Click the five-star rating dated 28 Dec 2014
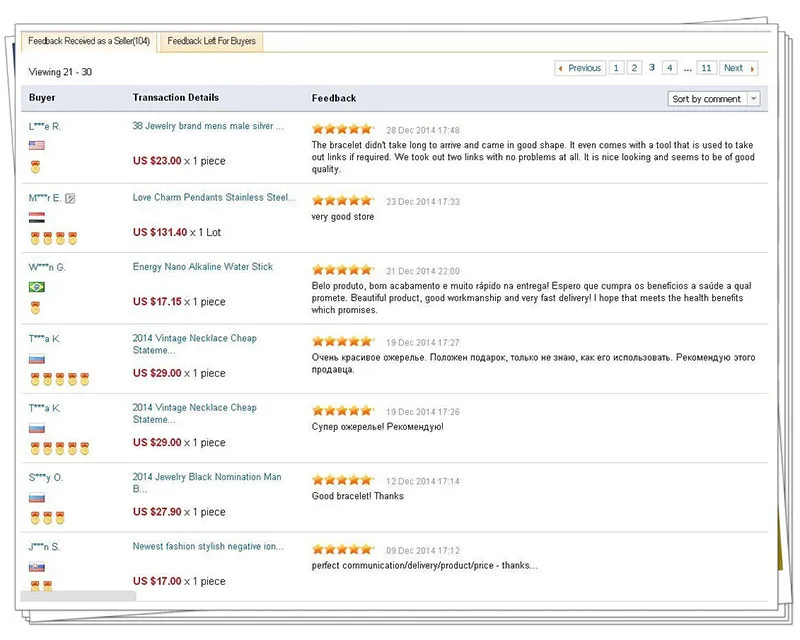This screenshot has width=800, height=640. pos(342,129)
